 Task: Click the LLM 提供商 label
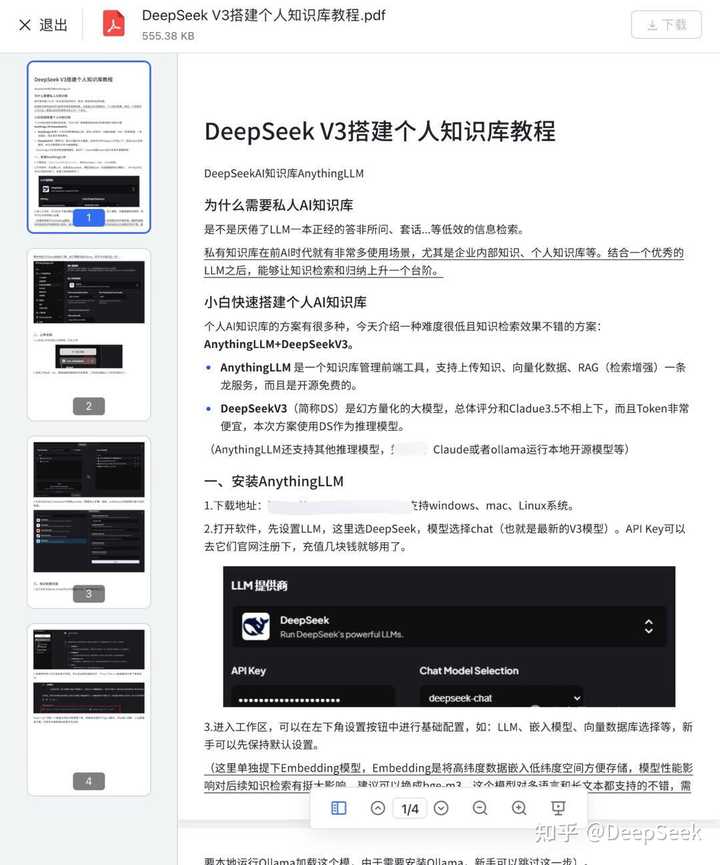pyautogui.click(x=259, y=585)
